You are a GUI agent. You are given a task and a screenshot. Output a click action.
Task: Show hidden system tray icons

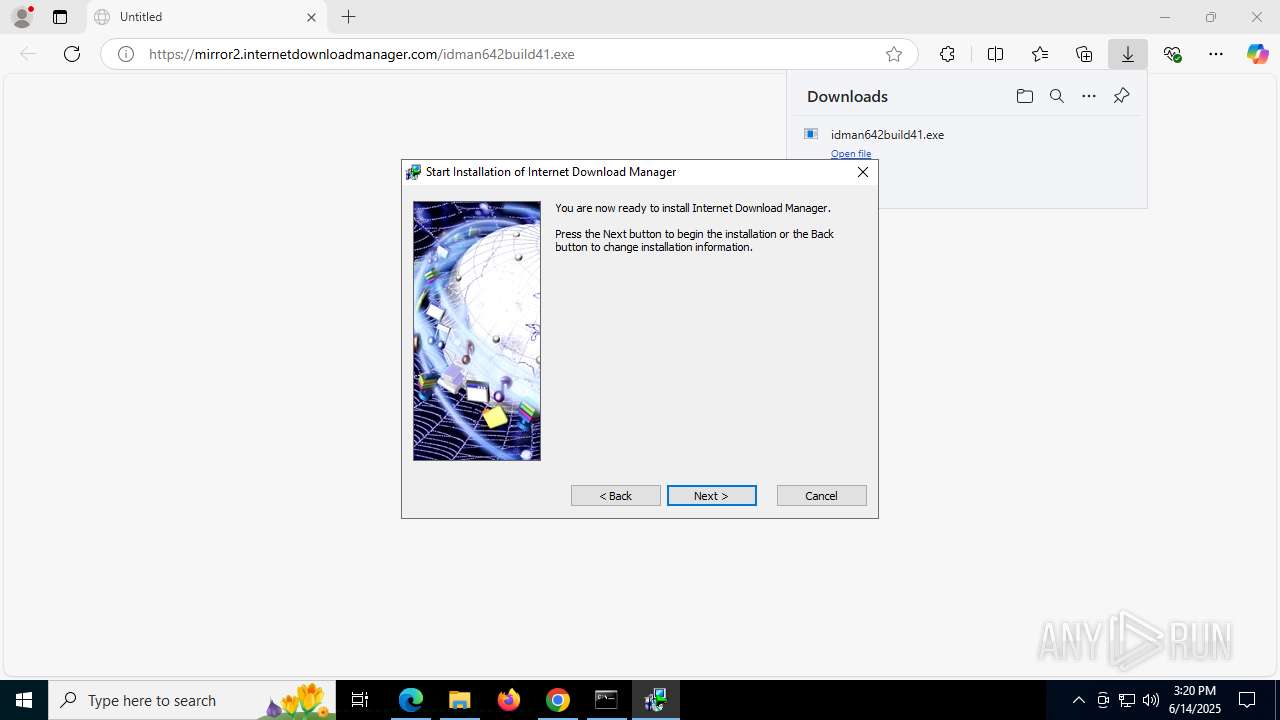1078,700
